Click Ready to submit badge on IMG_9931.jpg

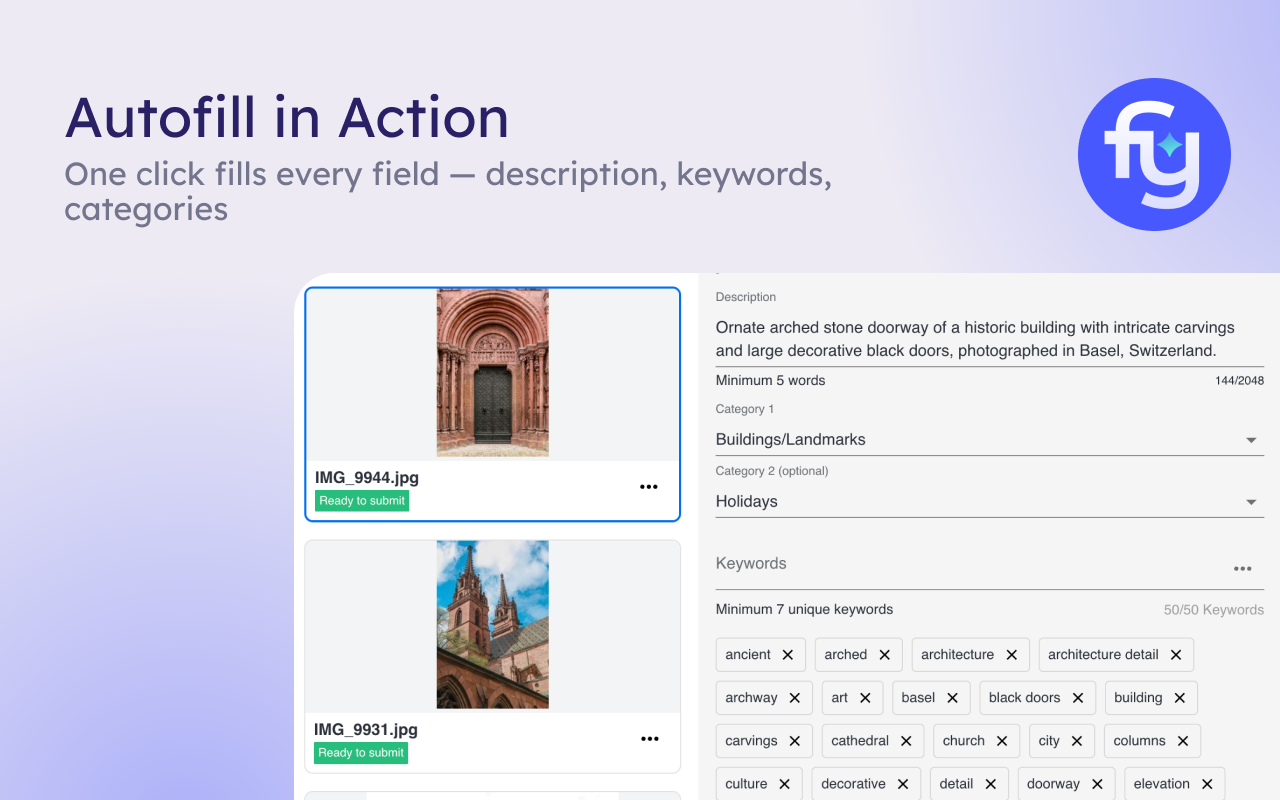(361, 753)
